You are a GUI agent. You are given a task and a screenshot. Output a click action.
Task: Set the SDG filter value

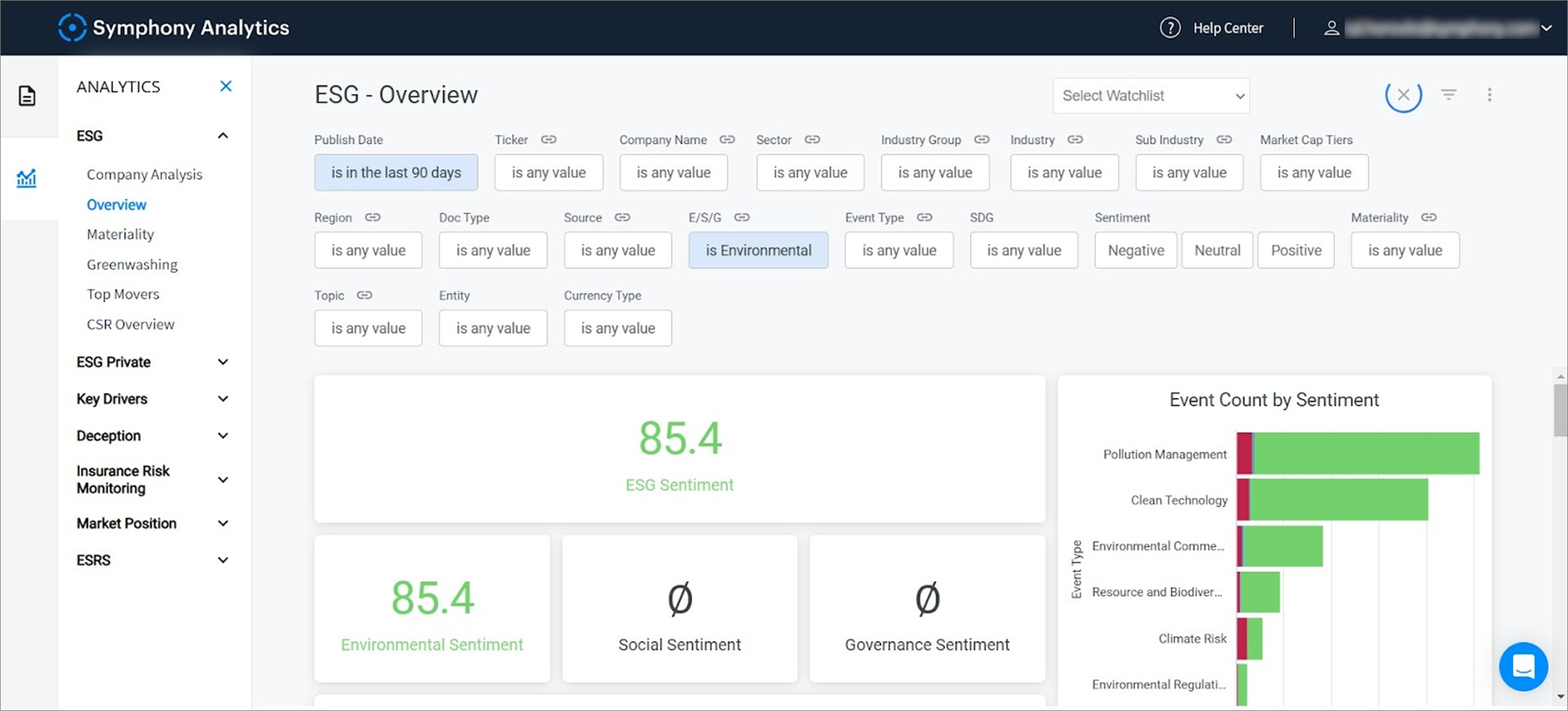click(x=1024, y=250)
